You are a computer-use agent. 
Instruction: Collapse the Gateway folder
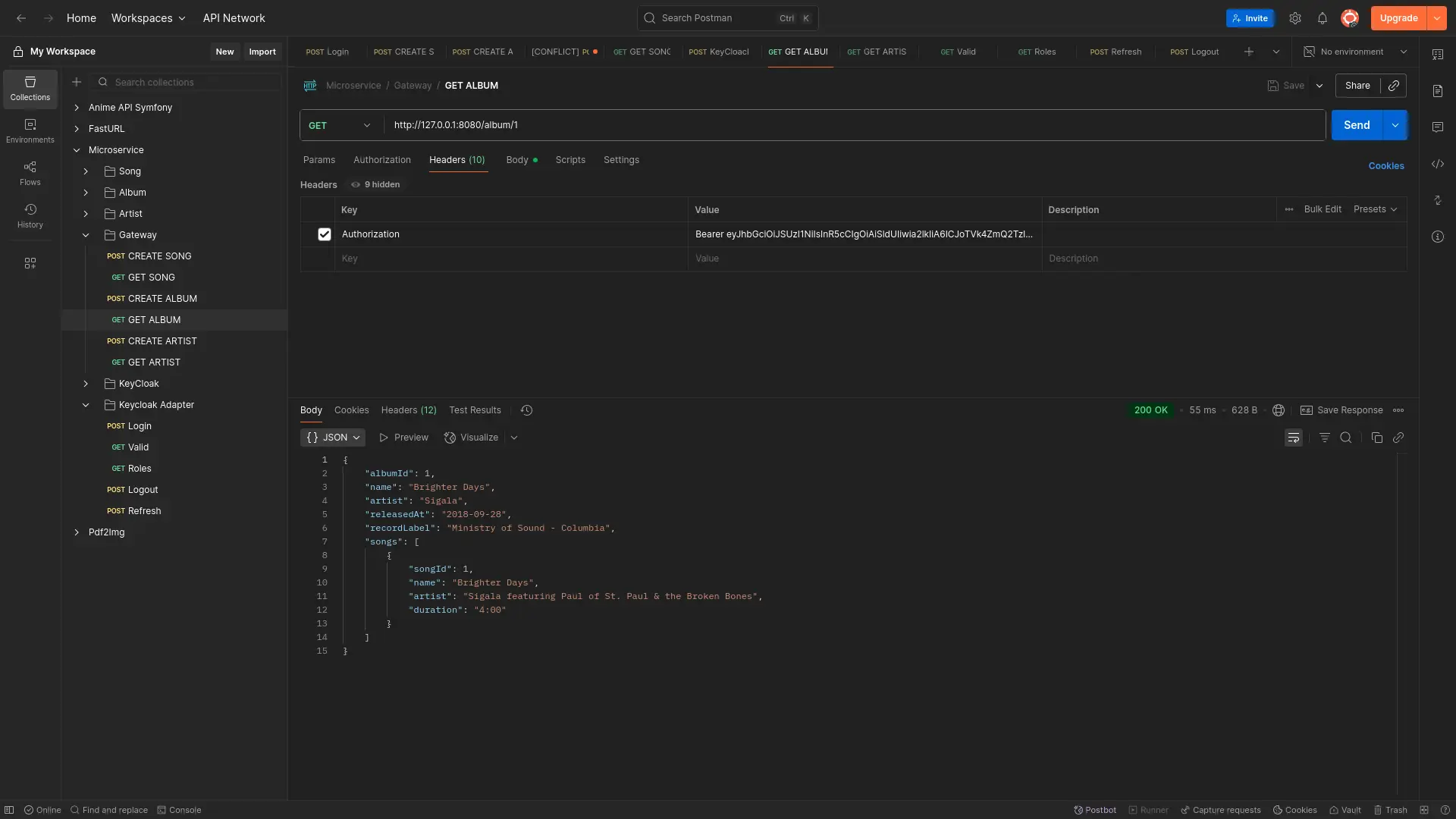coord(86,235)
